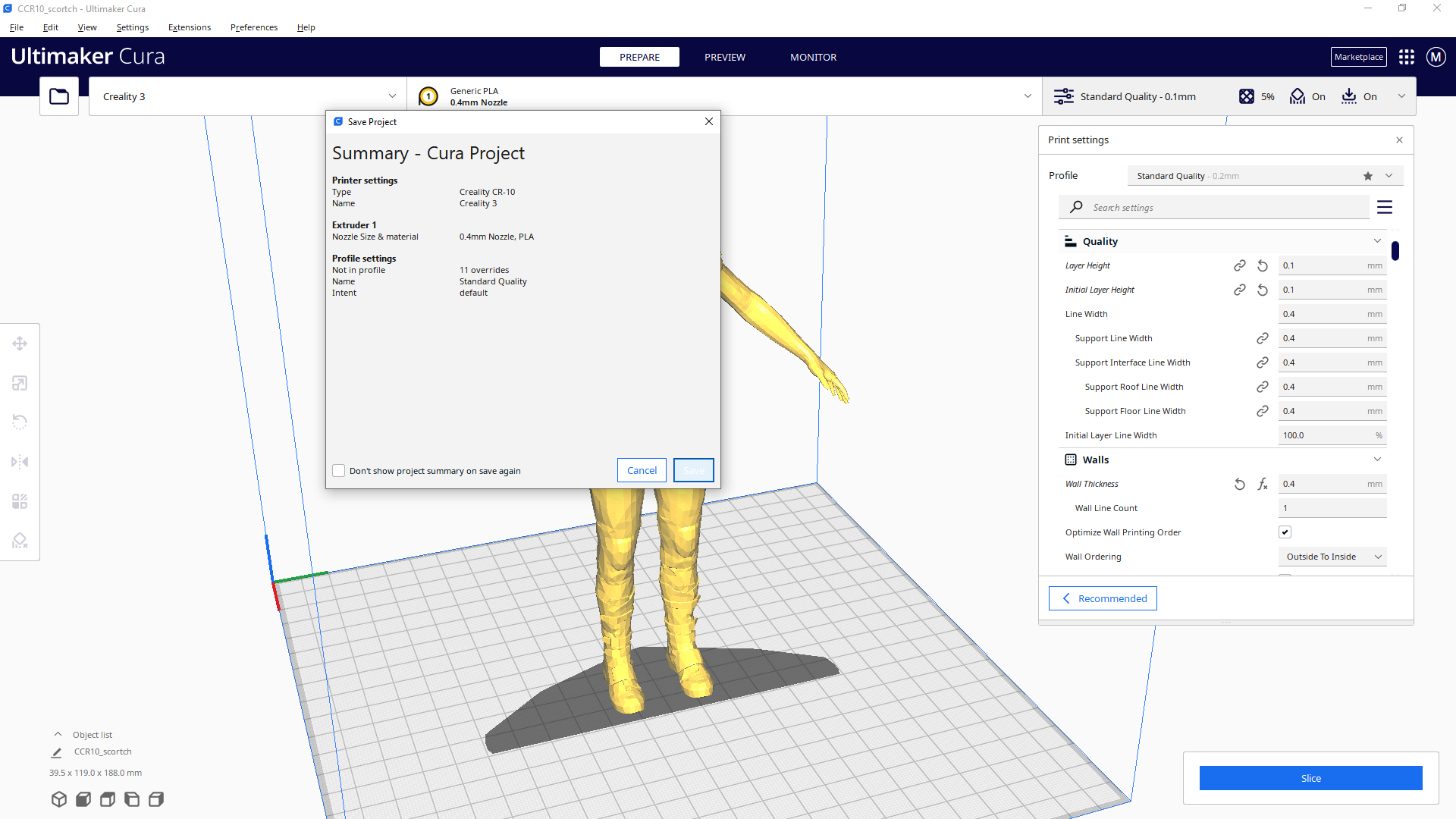Open the file folder button
1456x819 pixels.
pos(58,96)
